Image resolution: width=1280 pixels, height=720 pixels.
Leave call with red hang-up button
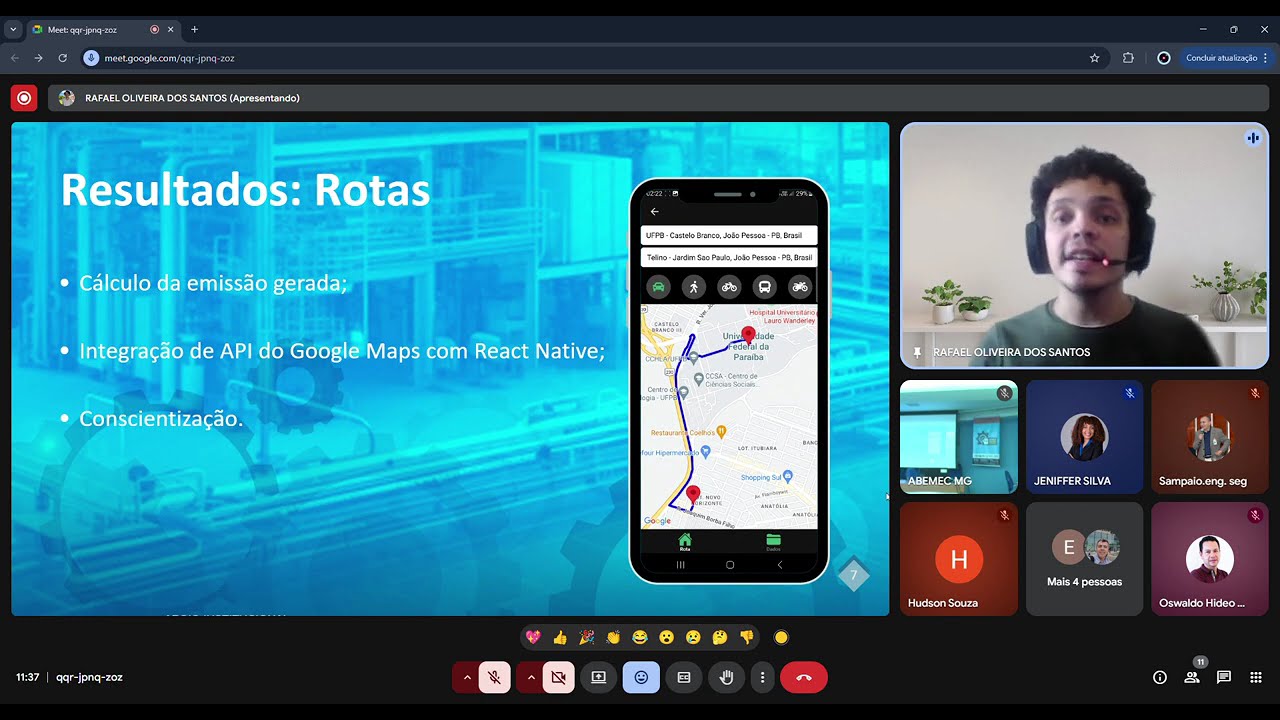(804, 677)
